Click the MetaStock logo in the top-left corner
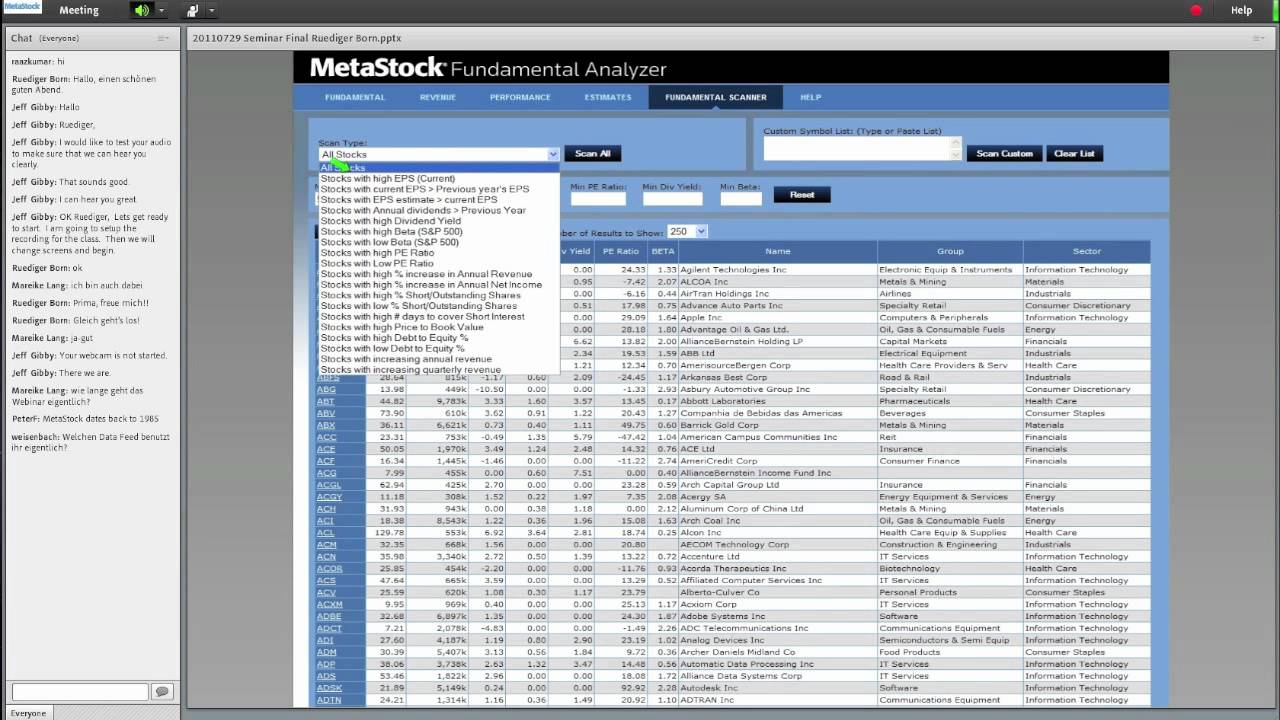Image resolution: width=1280 pixels, height=720 pixels. pos(21,8)
